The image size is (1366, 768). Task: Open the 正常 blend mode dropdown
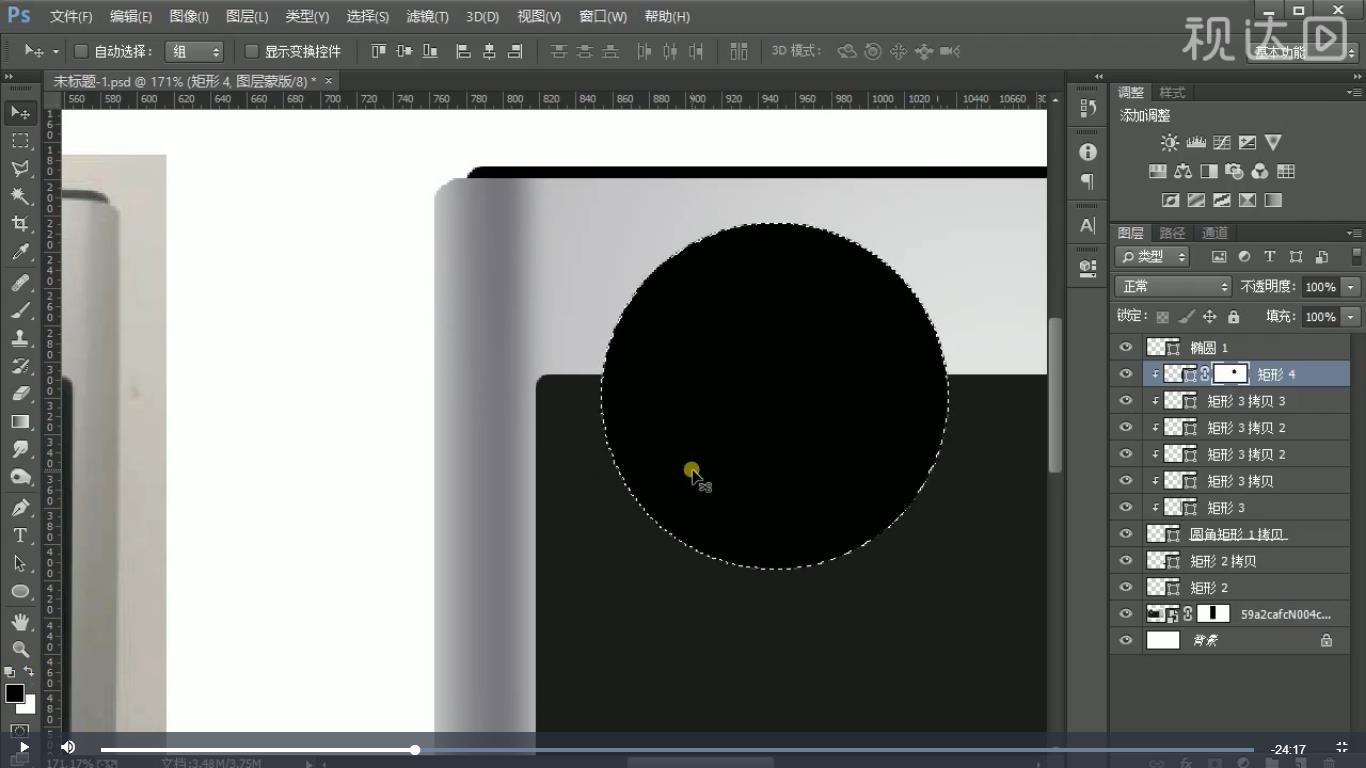[1173, 287]
